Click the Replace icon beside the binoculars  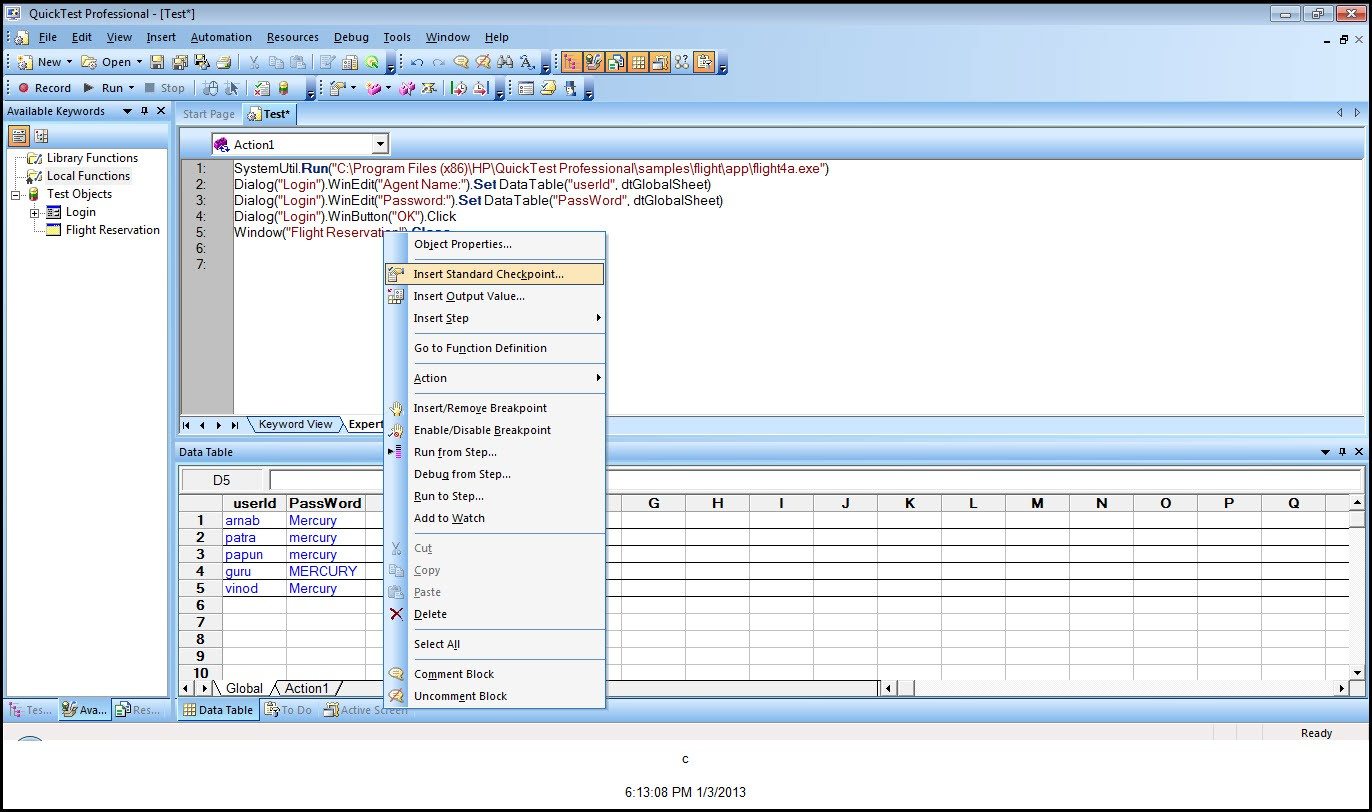click(528, 62)
